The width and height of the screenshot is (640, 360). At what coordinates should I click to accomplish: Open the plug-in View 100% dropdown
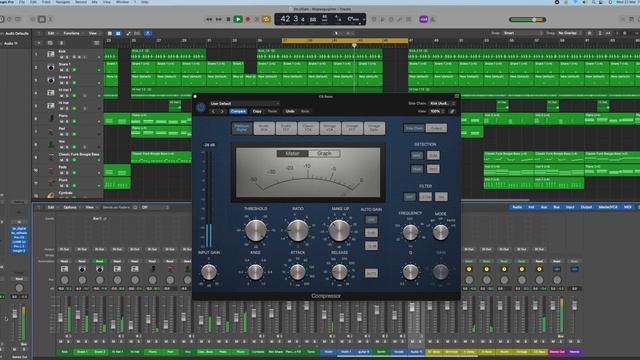pos(437,111)
